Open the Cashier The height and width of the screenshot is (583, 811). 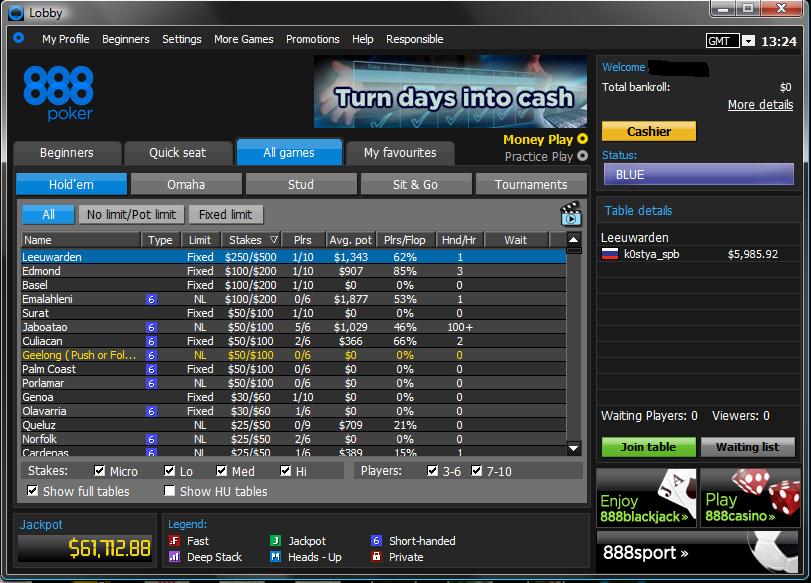(649, 131)
